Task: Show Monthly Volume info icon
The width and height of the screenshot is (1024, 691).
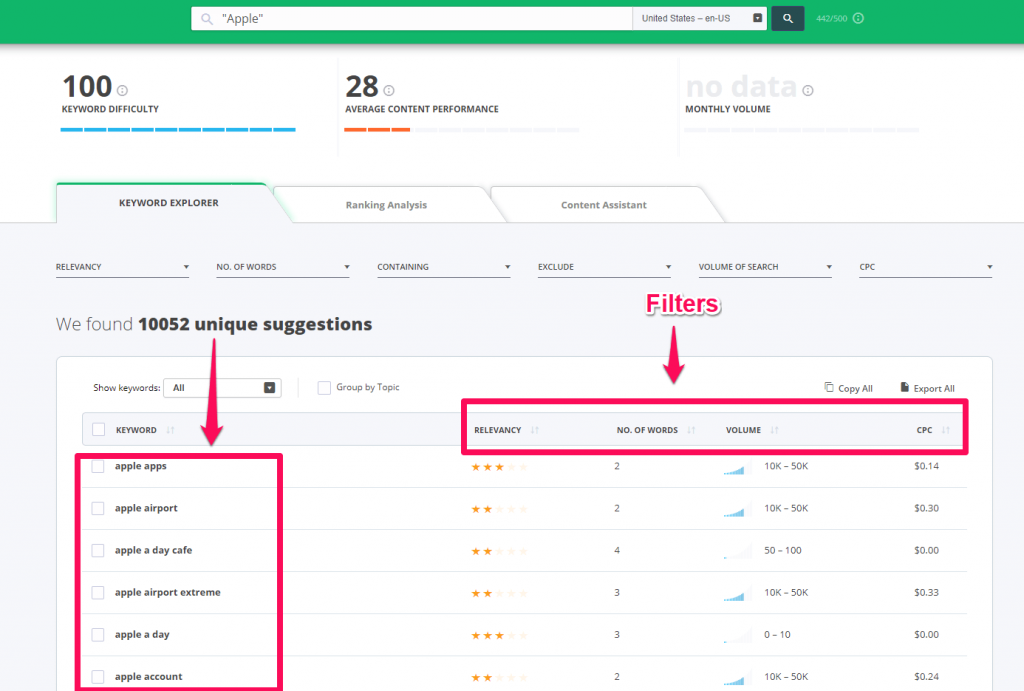Action: (808, 90)
